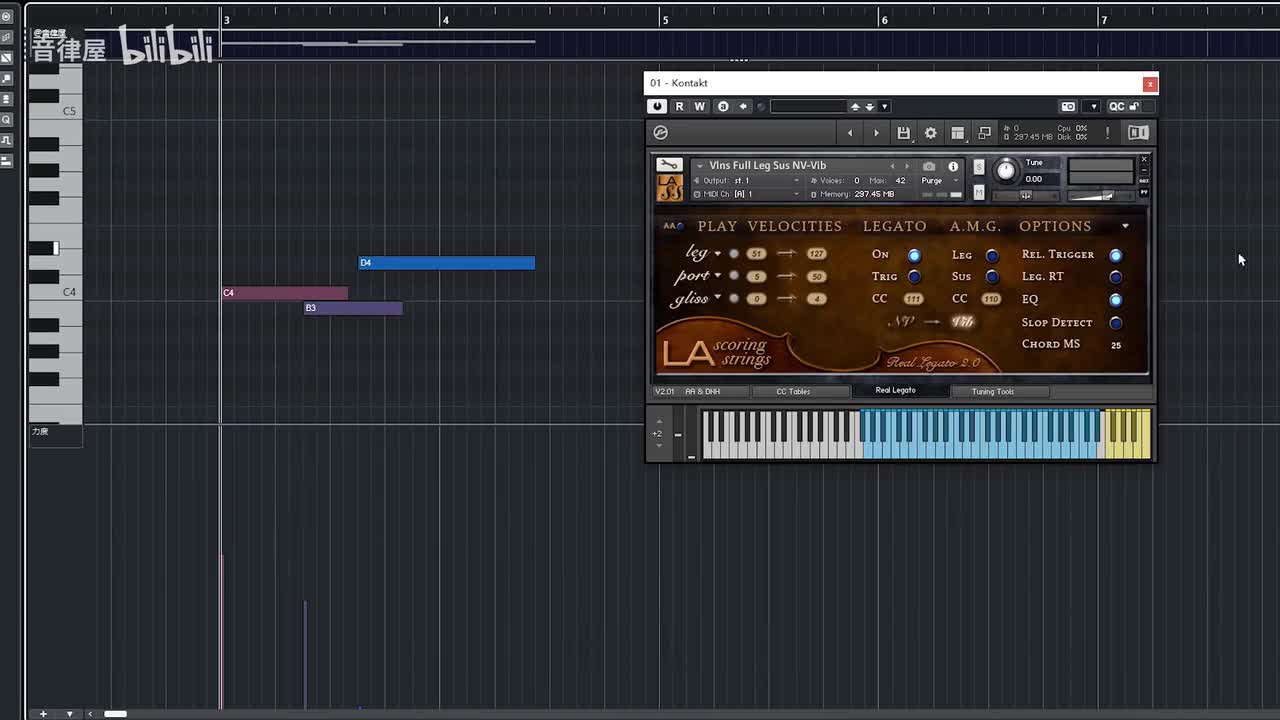Toggle the EQ option
The image size is (1280, 720).
[x=1116, y=299]
